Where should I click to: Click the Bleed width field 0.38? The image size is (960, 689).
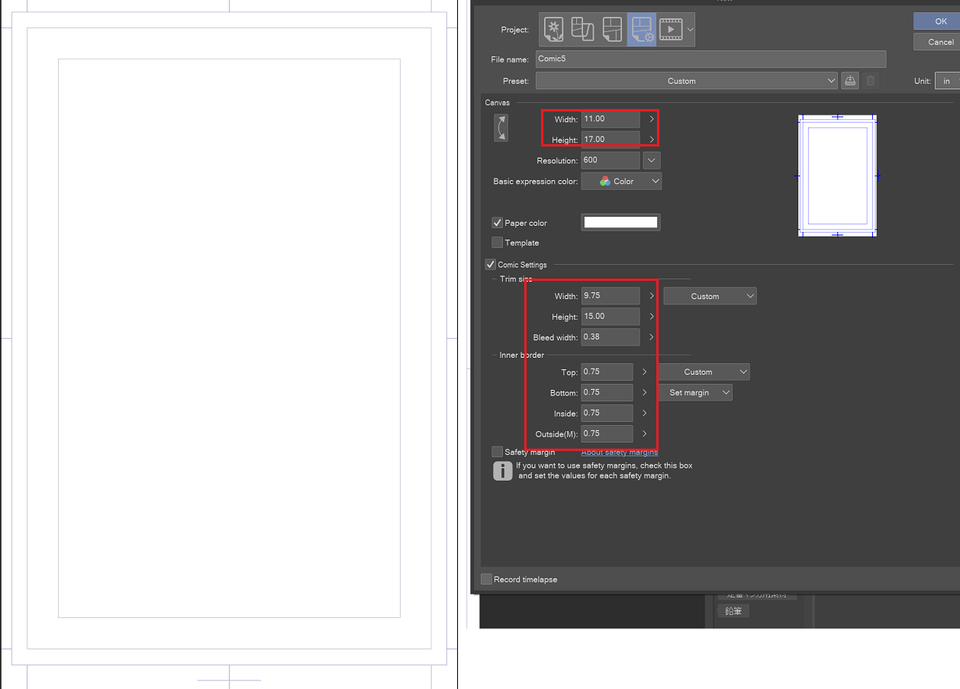(x=610, y=337)
